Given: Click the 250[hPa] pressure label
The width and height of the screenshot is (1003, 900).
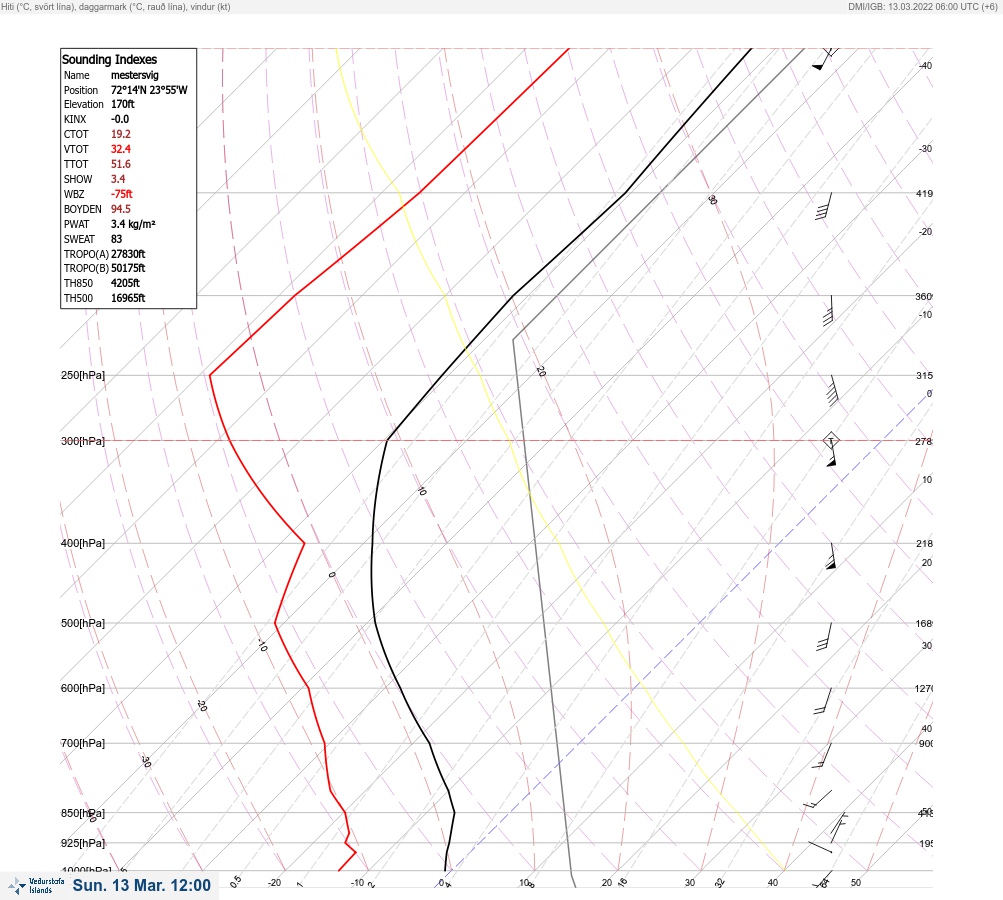Looking at the screenshot, I should [x=83, y=375].
